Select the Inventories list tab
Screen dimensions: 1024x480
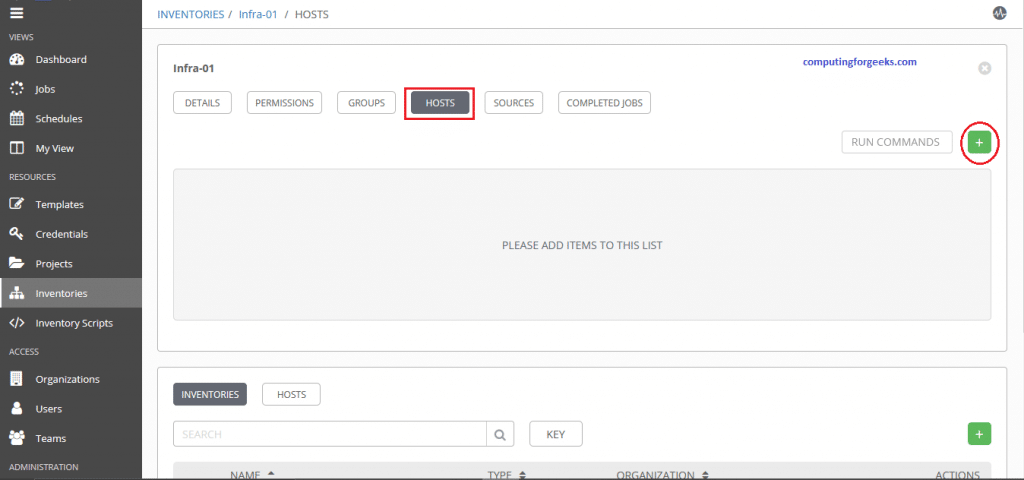coord(210,394)
